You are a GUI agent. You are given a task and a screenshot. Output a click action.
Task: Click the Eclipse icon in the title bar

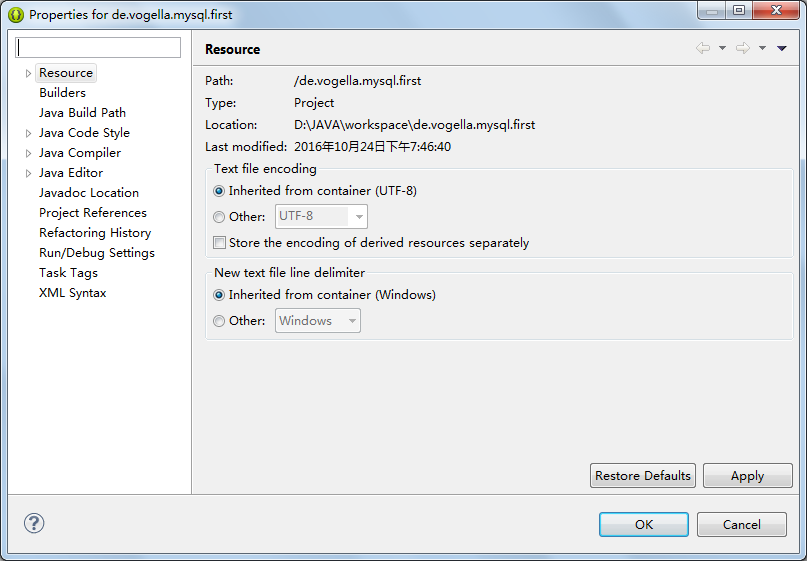click(x=16, y=15)
